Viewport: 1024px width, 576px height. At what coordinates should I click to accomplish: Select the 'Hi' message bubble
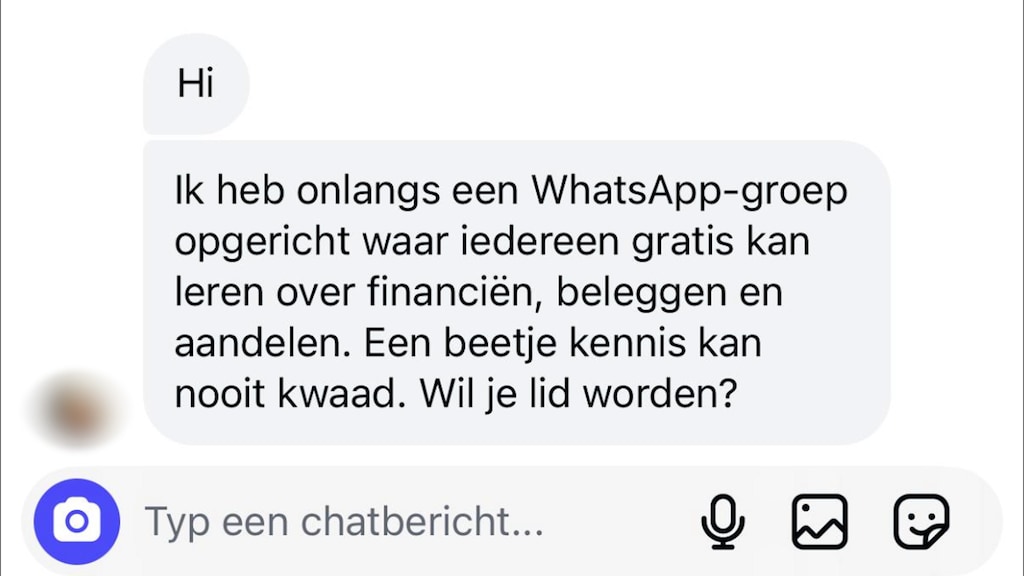pos(196,84)
